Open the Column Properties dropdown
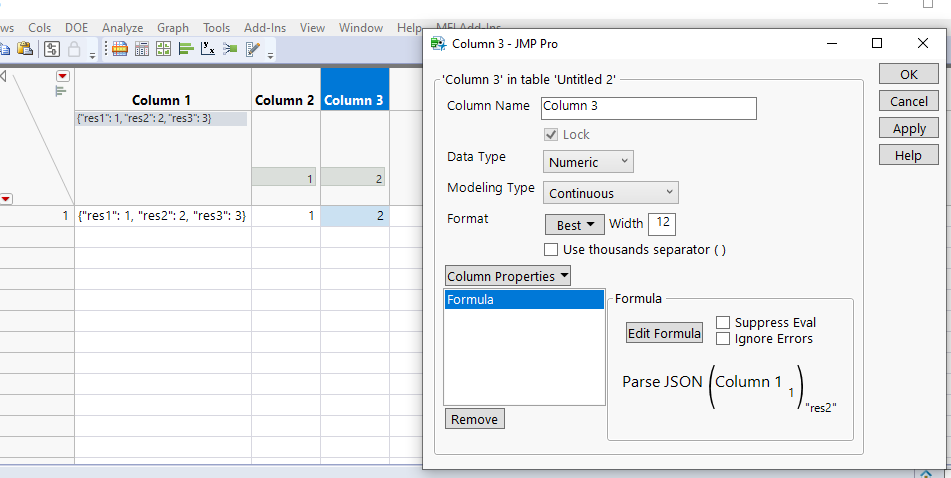This screenshot has width=951, height=478. point(508,276)
